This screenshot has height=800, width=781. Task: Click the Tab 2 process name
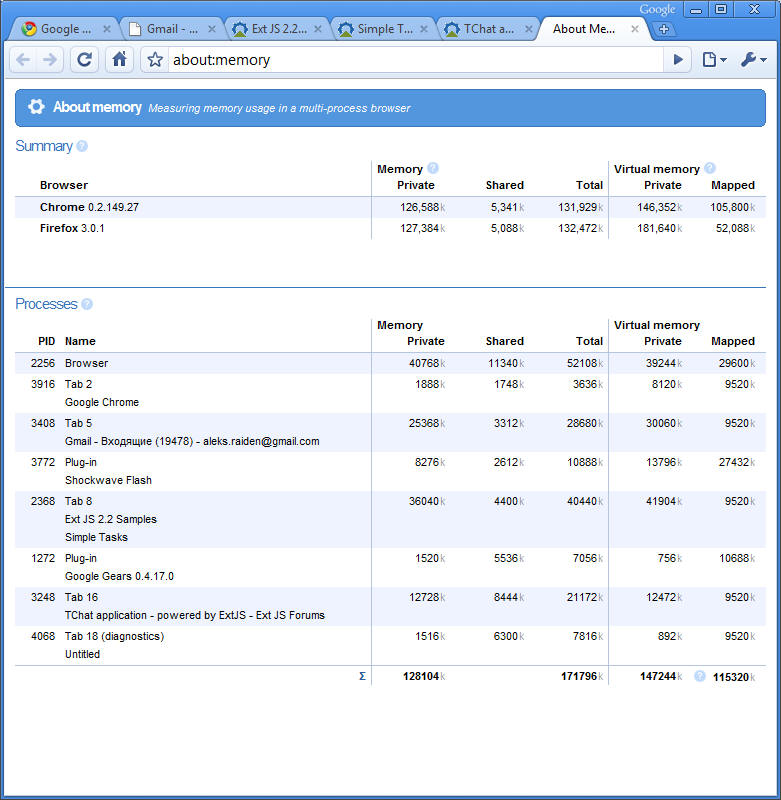click(79, 384)
